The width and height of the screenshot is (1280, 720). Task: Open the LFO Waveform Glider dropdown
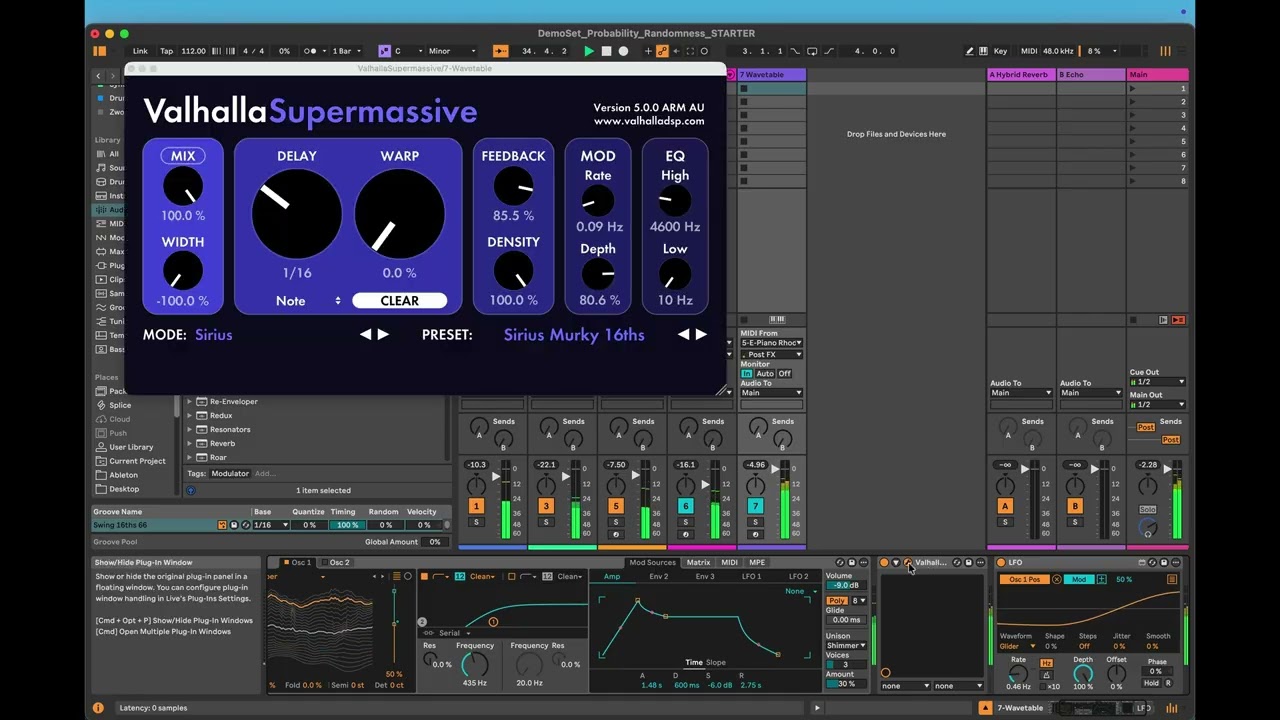(1017, 647)
